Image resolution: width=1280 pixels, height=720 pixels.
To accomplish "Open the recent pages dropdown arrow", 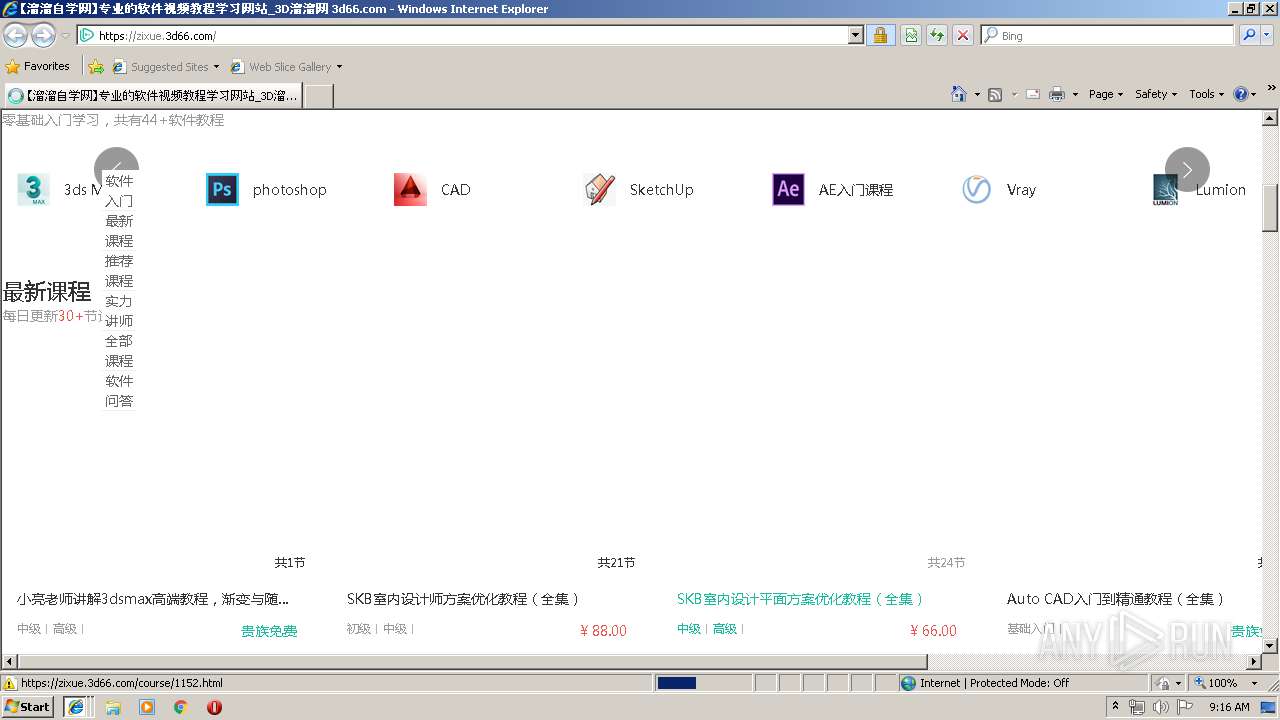I will coord(65,35).
